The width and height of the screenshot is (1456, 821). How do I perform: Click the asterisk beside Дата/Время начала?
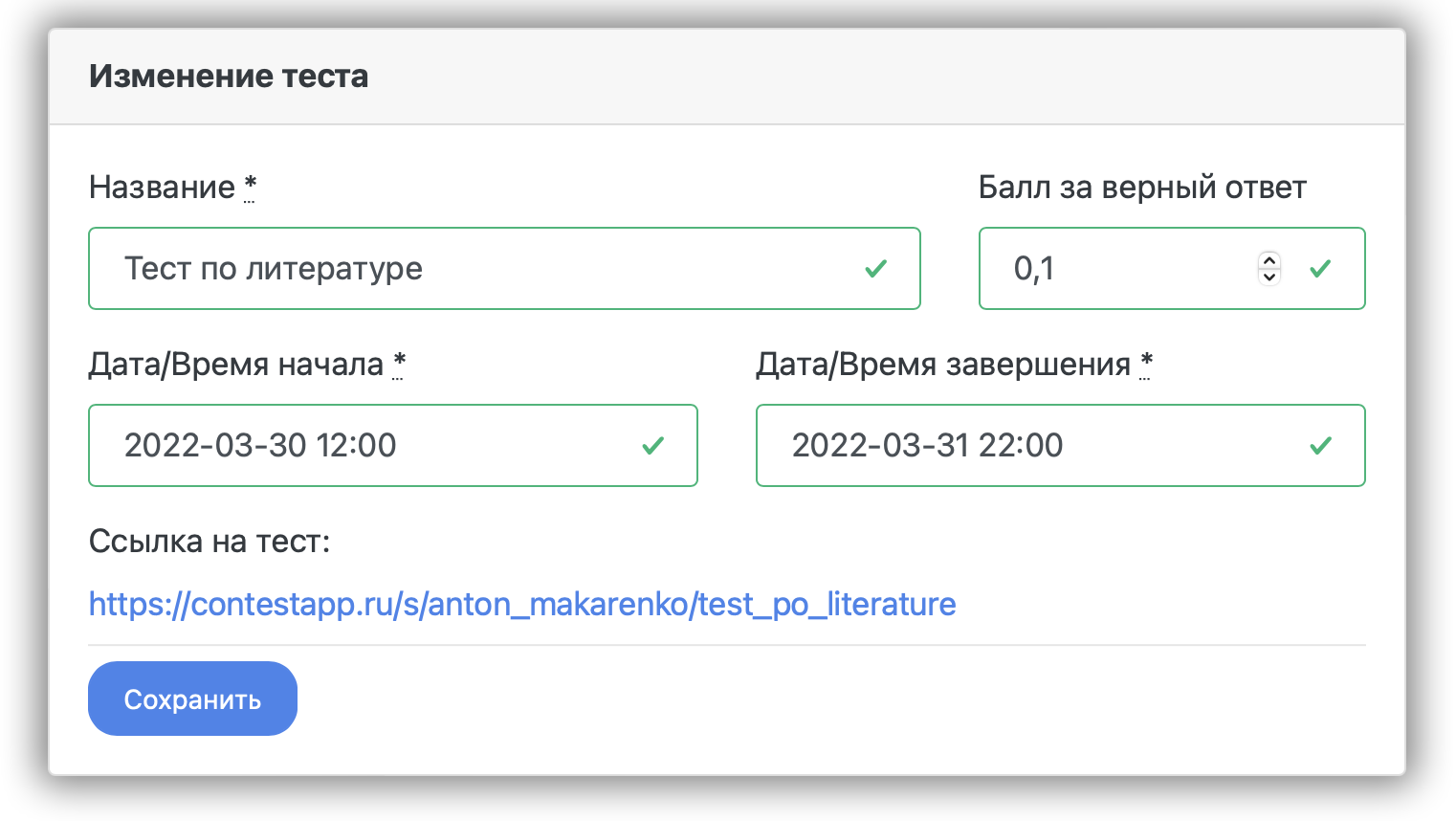coord(399,364)
